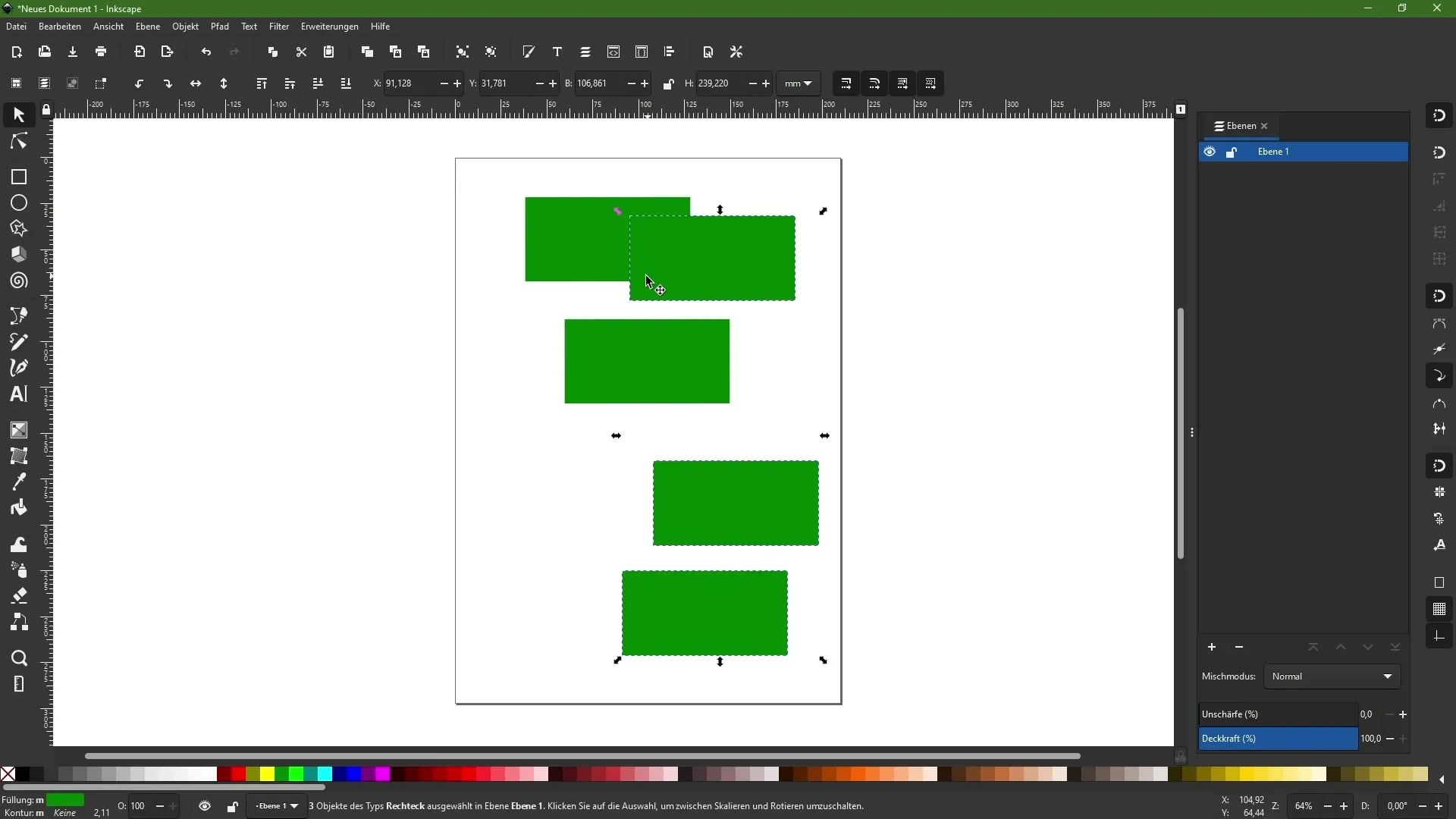This screenshot has height=819, width=1456.
Task: Adjust the Unschärfe blur slider
Action: tap(1278, 714)
